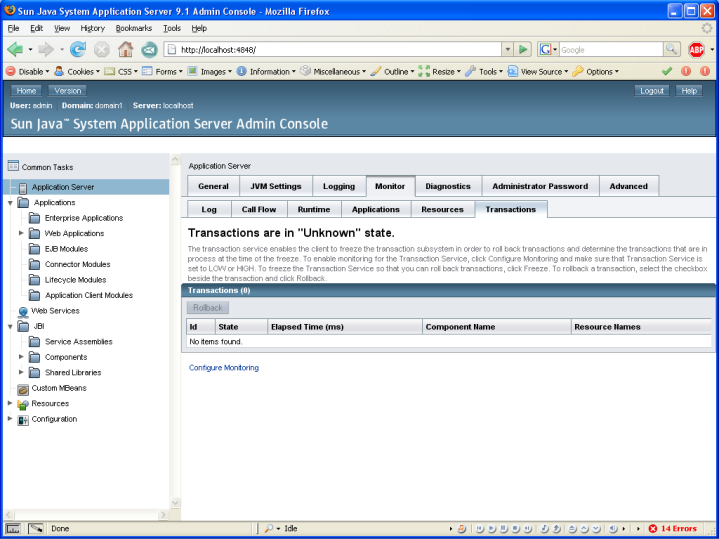The height and width of the screenshot is (539, 719).
Task: Go back with the green arrow
Action: 15,49
